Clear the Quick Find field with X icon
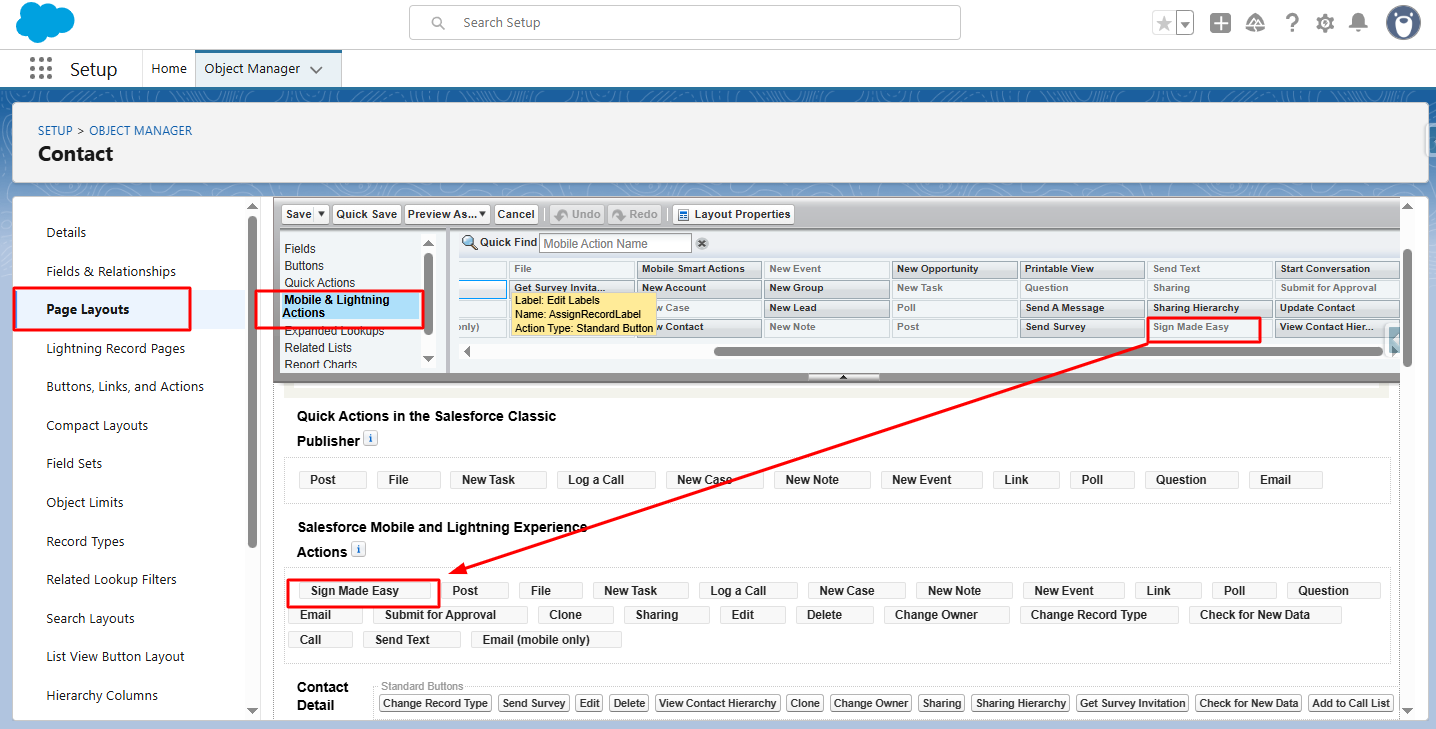The height and width of the screenshot is (729, 1436). (702, 243)
